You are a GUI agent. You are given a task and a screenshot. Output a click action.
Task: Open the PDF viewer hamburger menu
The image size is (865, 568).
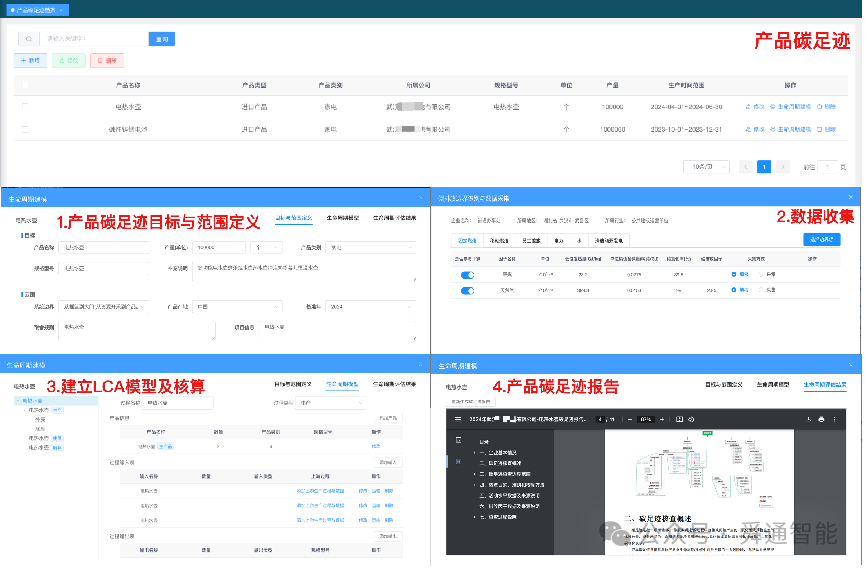pos(458,420)
